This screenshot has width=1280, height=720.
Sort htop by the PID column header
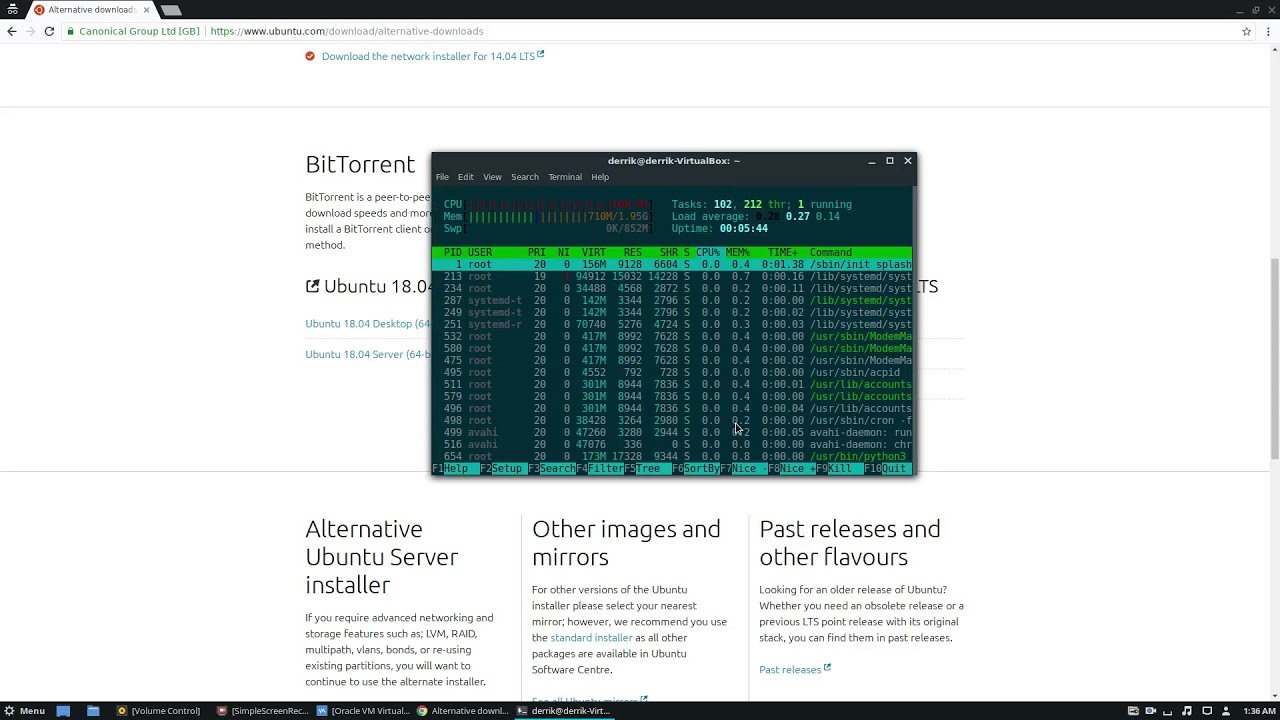[x=453, y=253]
